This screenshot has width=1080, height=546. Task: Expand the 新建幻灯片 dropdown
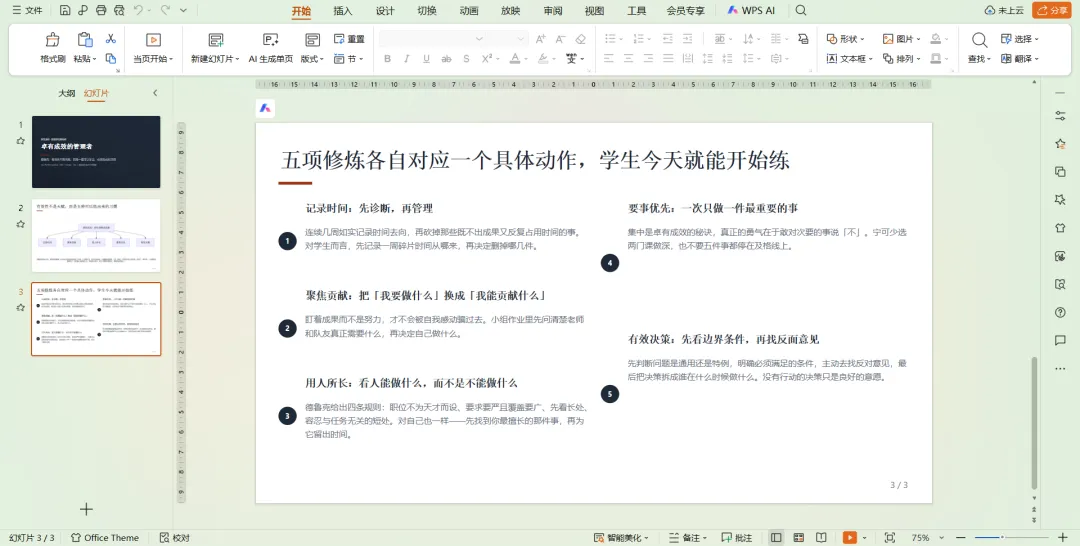[x=238, y=59]
